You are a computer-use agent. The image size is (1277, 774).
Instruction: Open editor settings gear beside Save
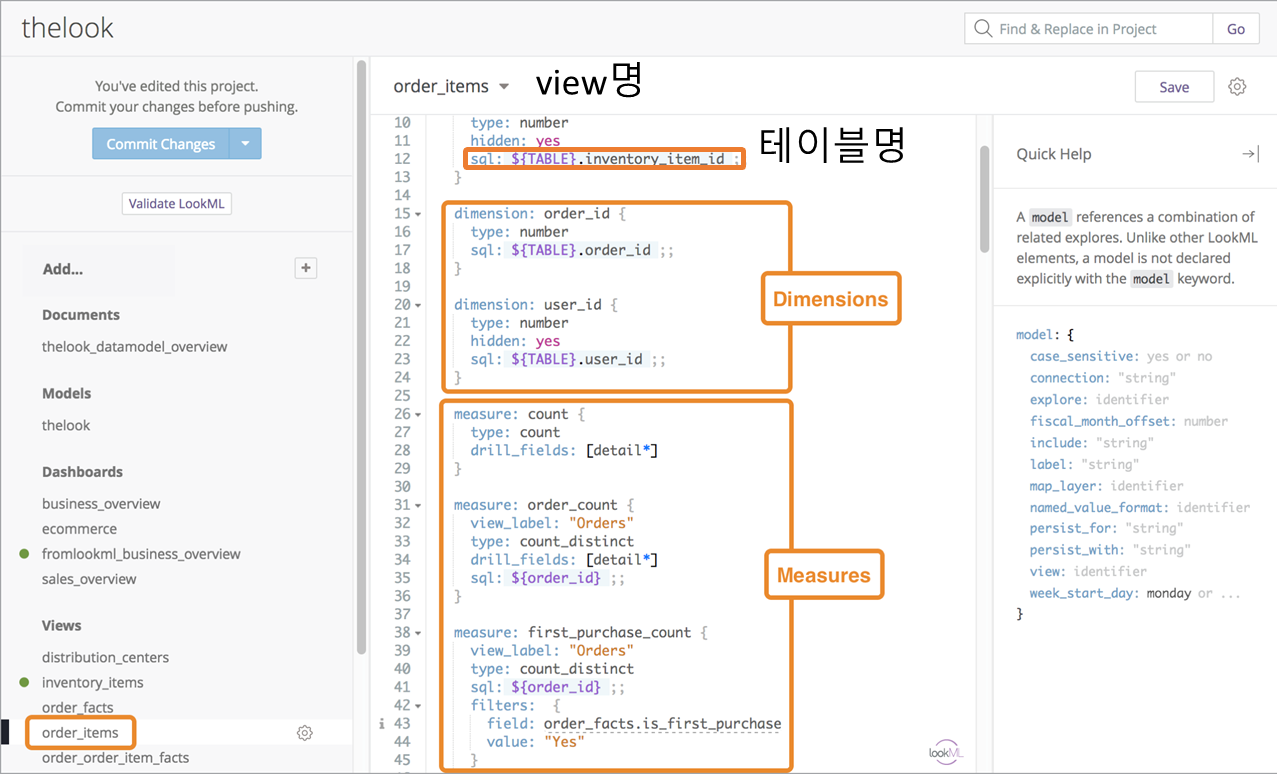pos(1237,87)
